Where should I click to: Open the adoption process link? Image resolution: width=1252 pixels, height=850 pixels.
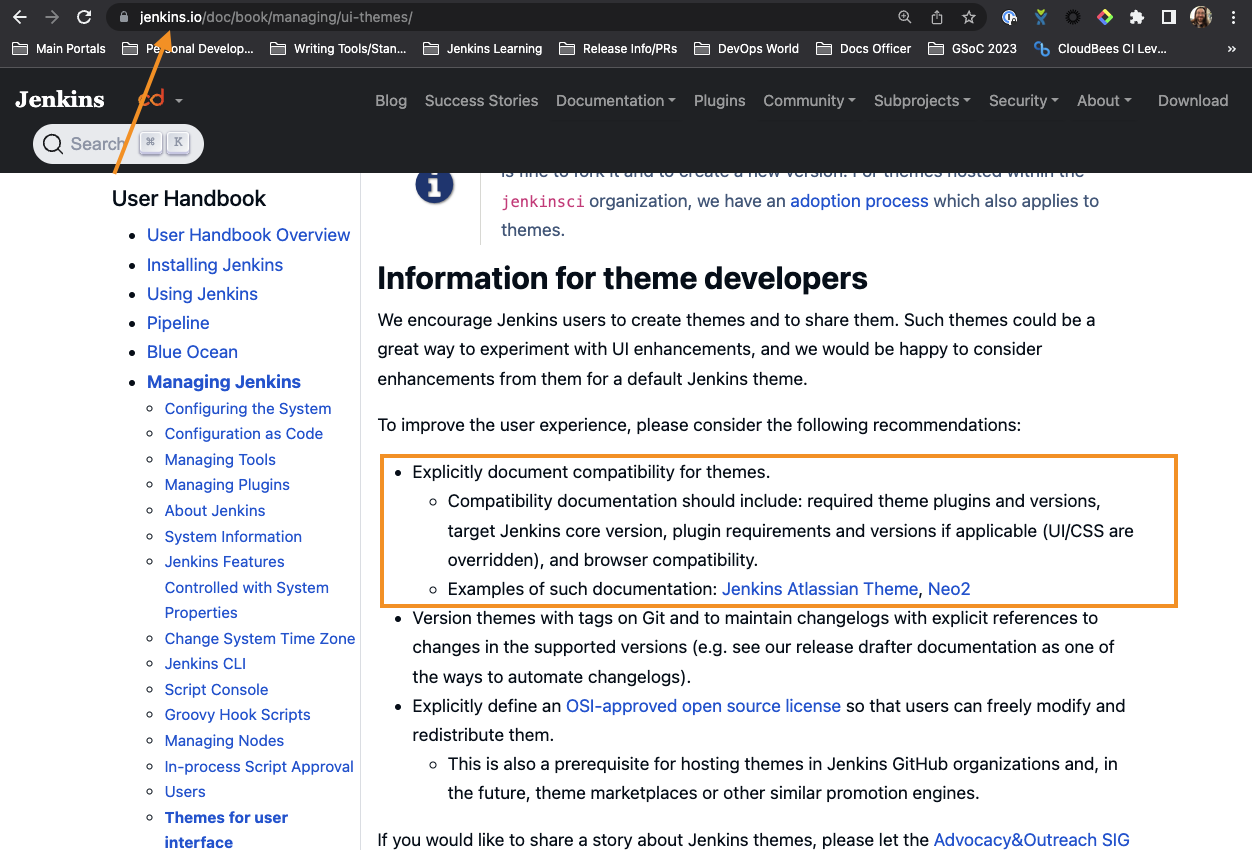(859, 201)
